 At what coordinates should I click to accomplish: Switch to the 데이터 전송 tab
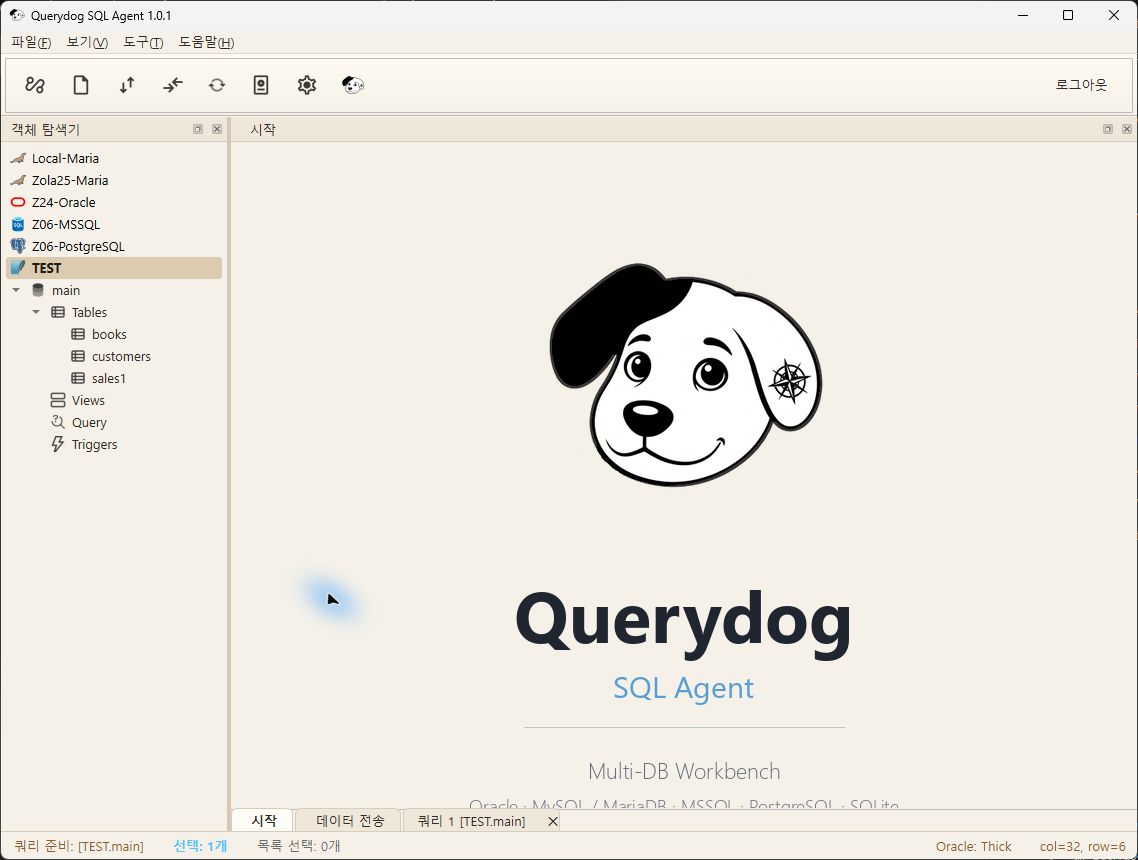pyautogui.click(x=350, y=821)
